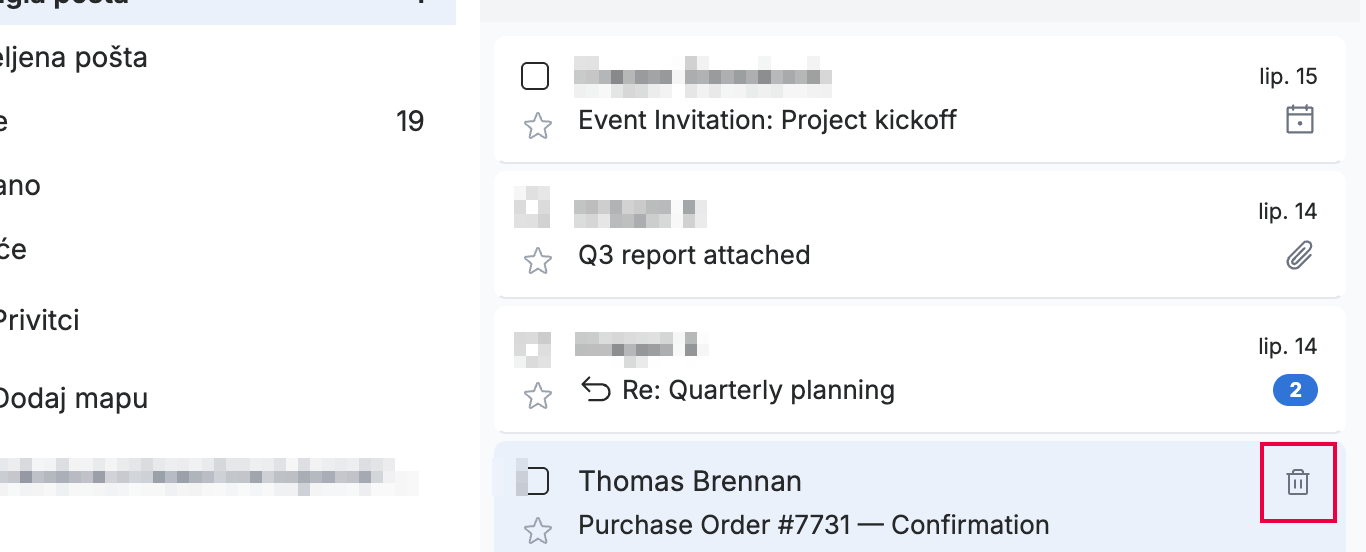The image size is (1366, 552).
Task: Click the paperclip attachment icon on Q3 report
Action: pyautogui.click(x=1299, y=256)
